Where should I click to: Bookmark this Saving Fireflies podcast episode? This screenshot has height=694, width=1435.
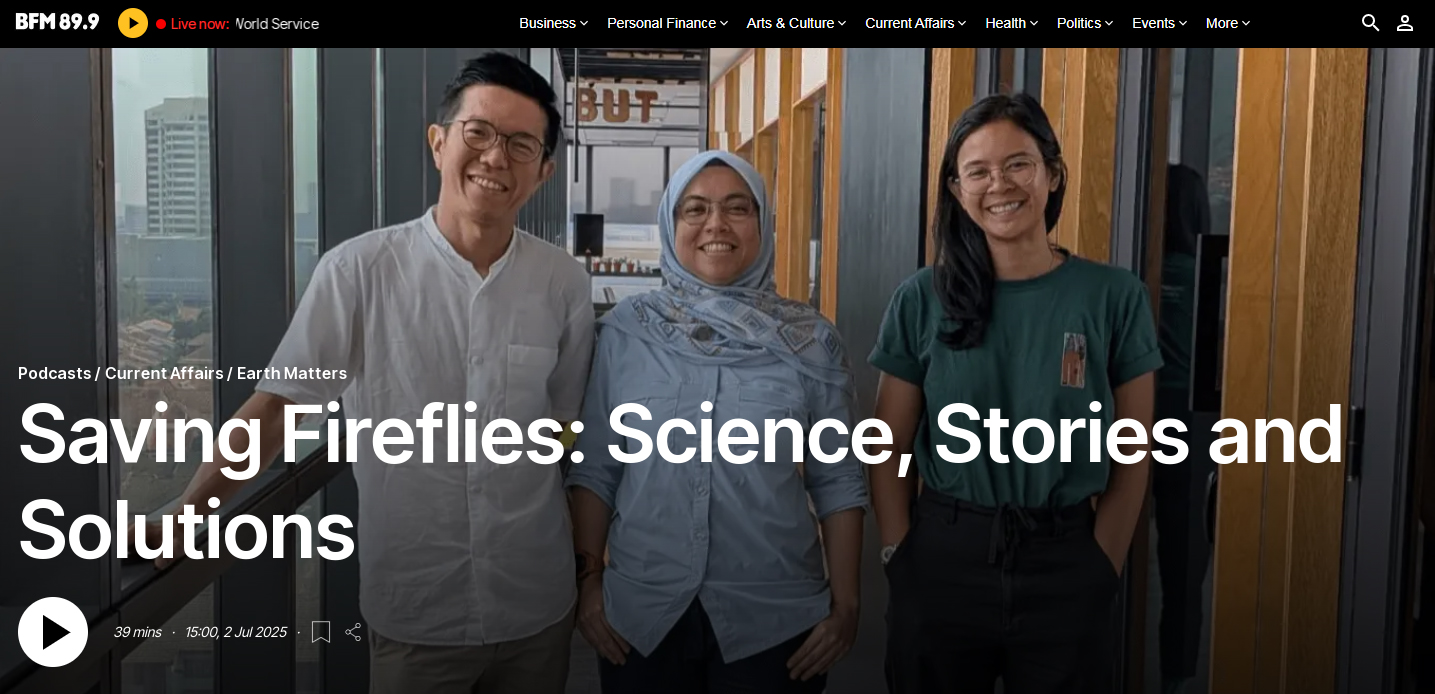(321, 632)
